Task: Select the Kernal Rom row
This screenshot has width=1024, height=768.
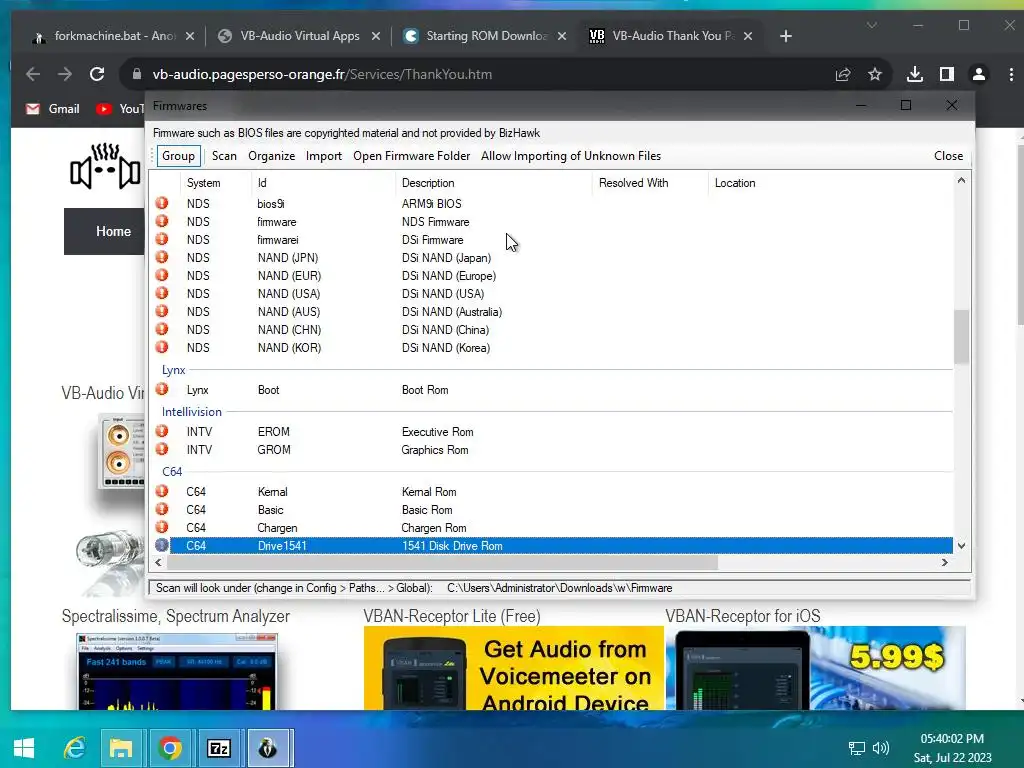Action: click(x=554, y=492)
